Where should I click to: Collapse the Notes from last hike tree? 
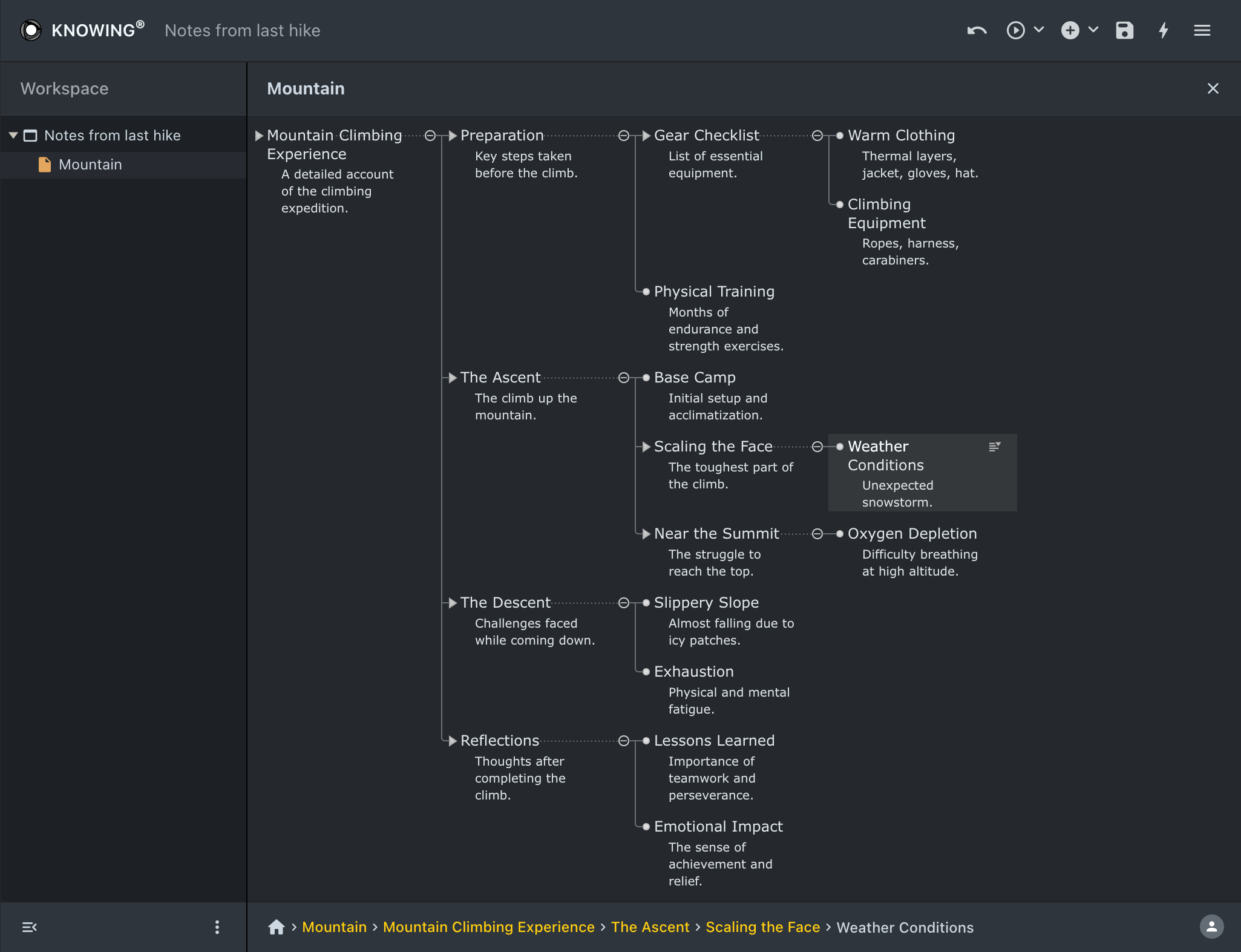pyautogui.click(x=13, y=136)
